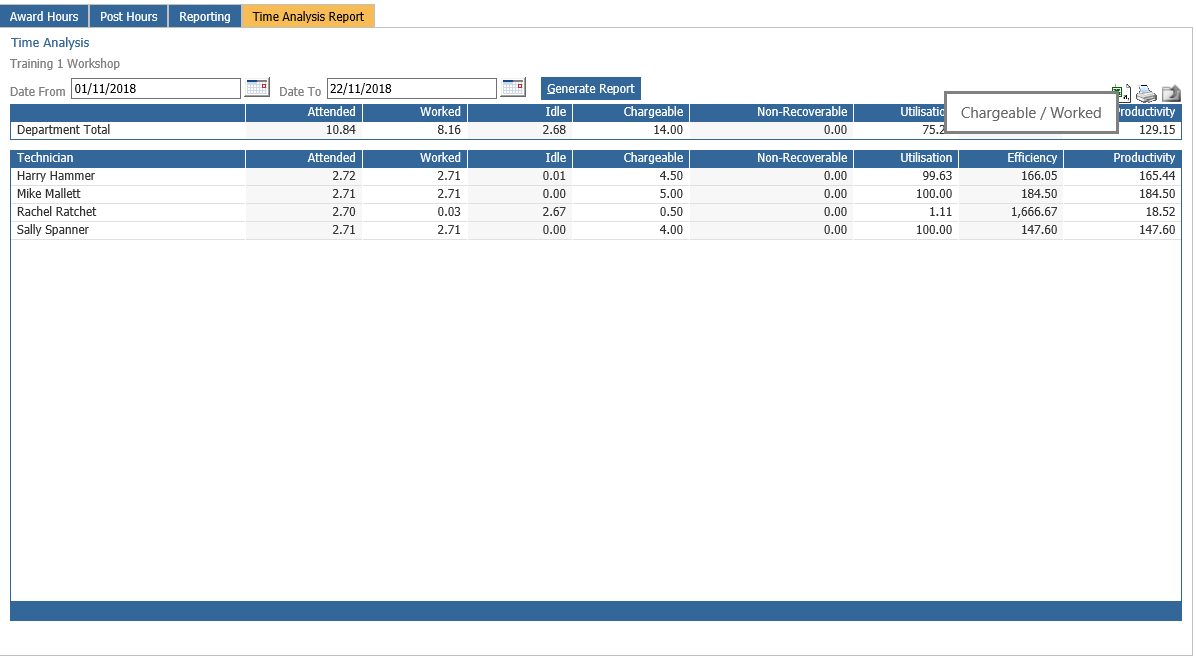Switch to the Award Hours tab
1196x657 pixels.
tap(44, 16)
